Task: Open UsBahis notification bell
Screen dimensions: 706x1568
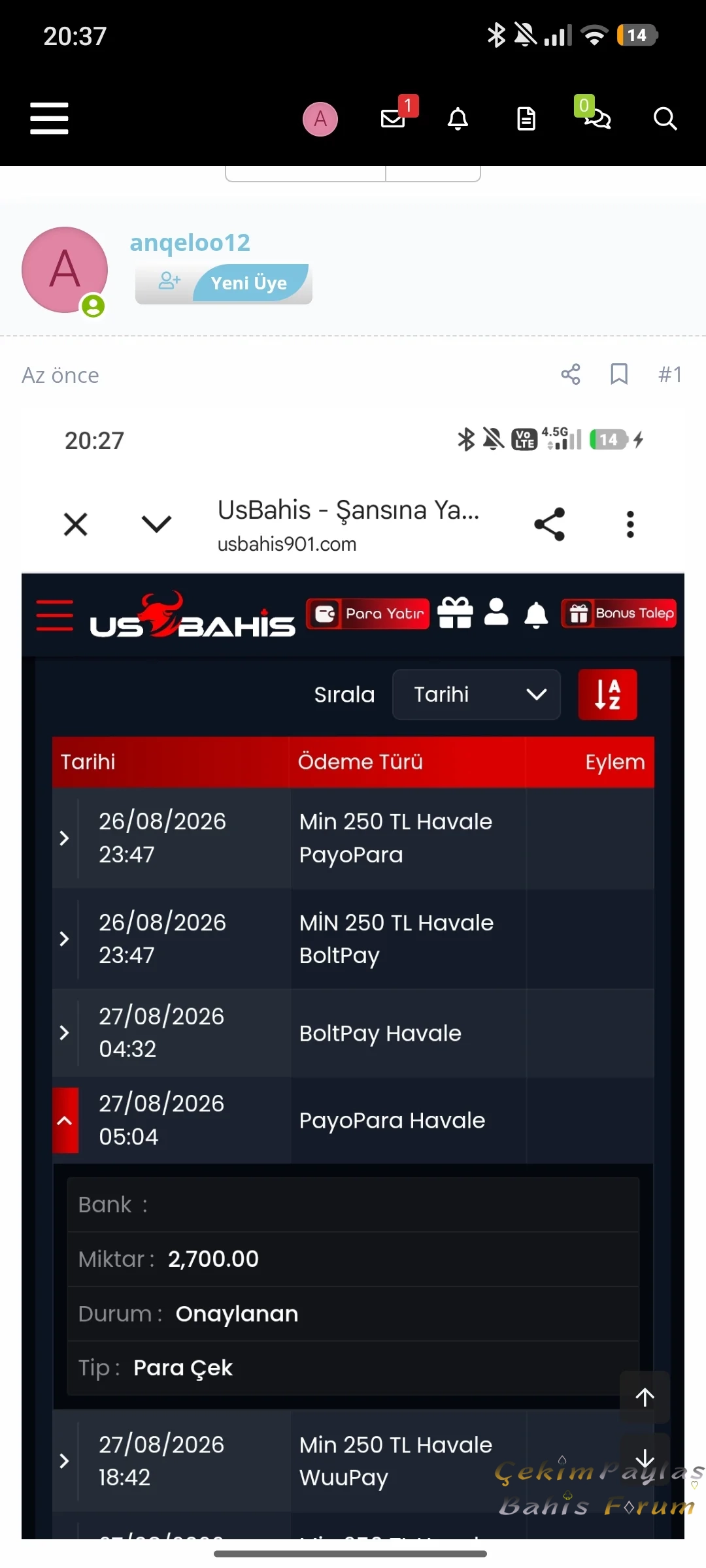Action: point(537,615)
